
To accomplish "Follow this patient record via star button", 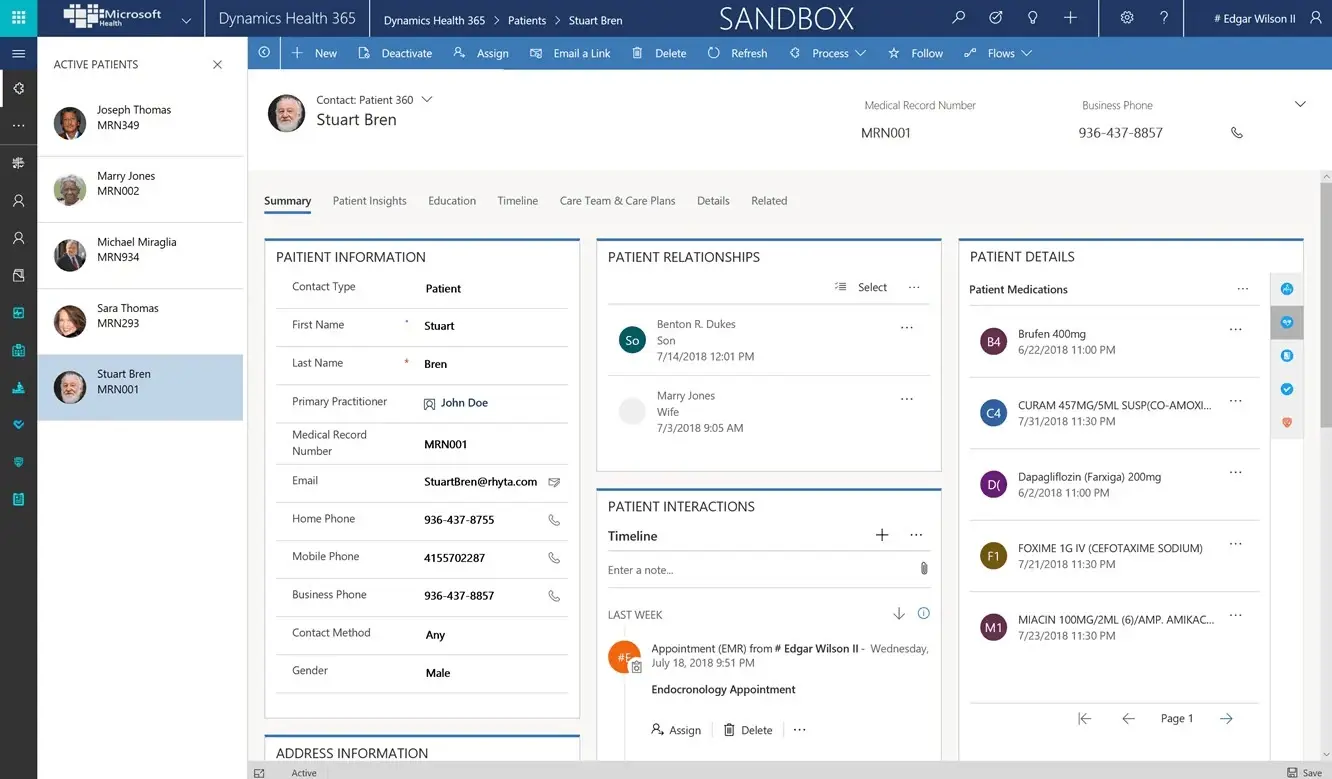I will click(915, 53).
